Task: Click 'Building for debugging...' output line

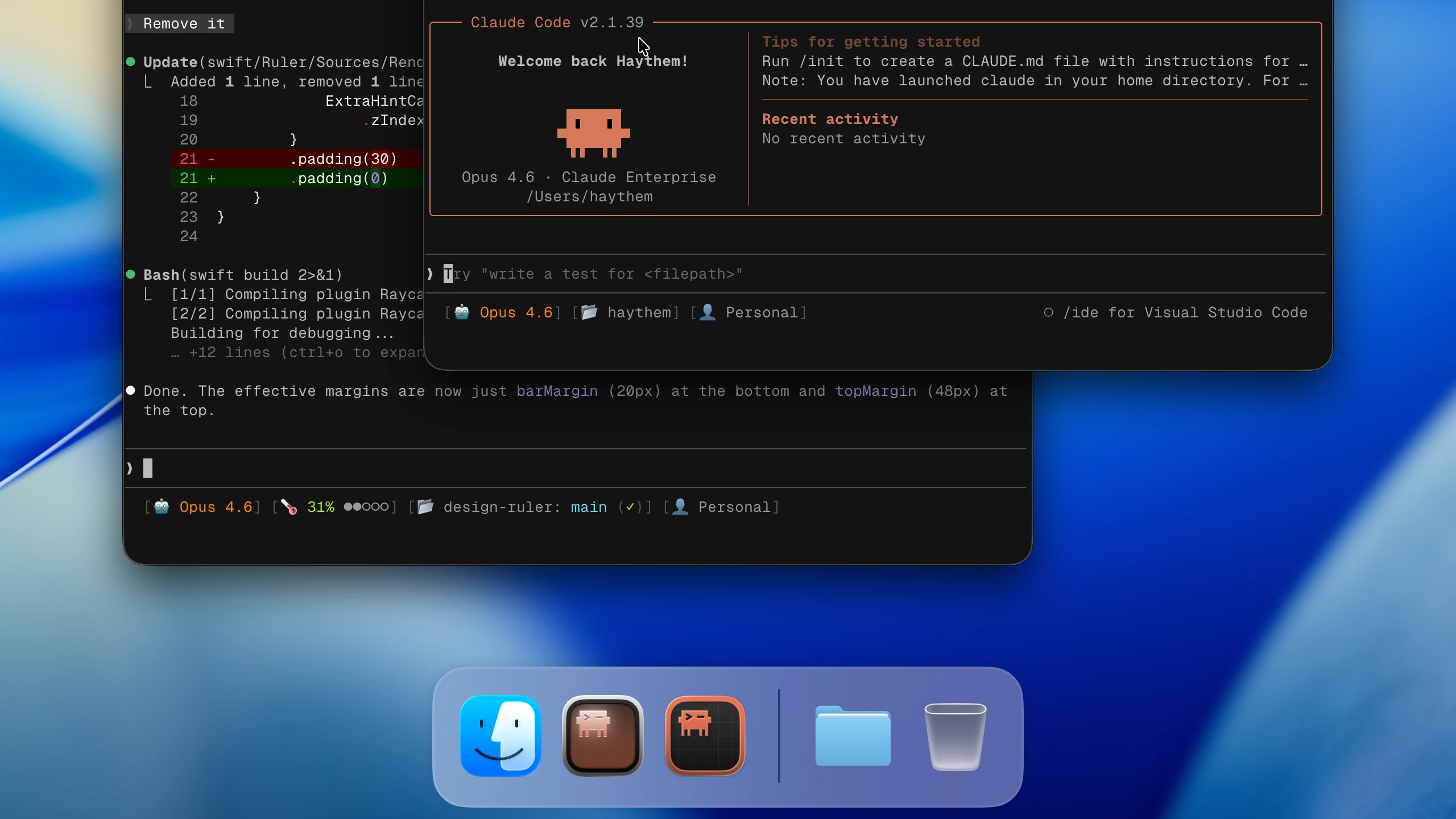Action: tap(283, 333)
